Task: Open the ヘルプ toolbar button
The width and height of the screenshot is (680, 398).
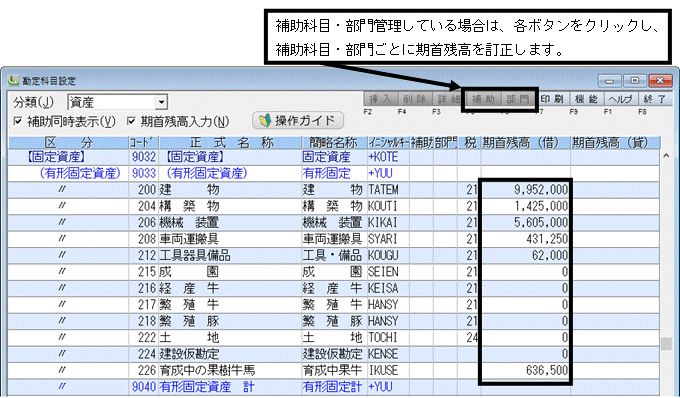Action: pos(621,99)
